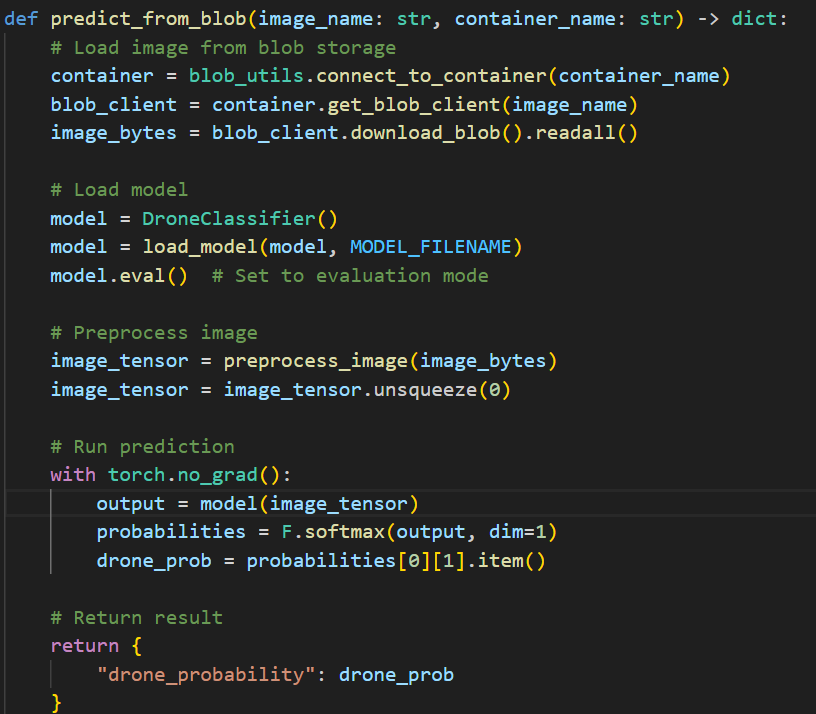Click the 'download_blob' method call
The image size is (816, 714).
tap(425, 133)
